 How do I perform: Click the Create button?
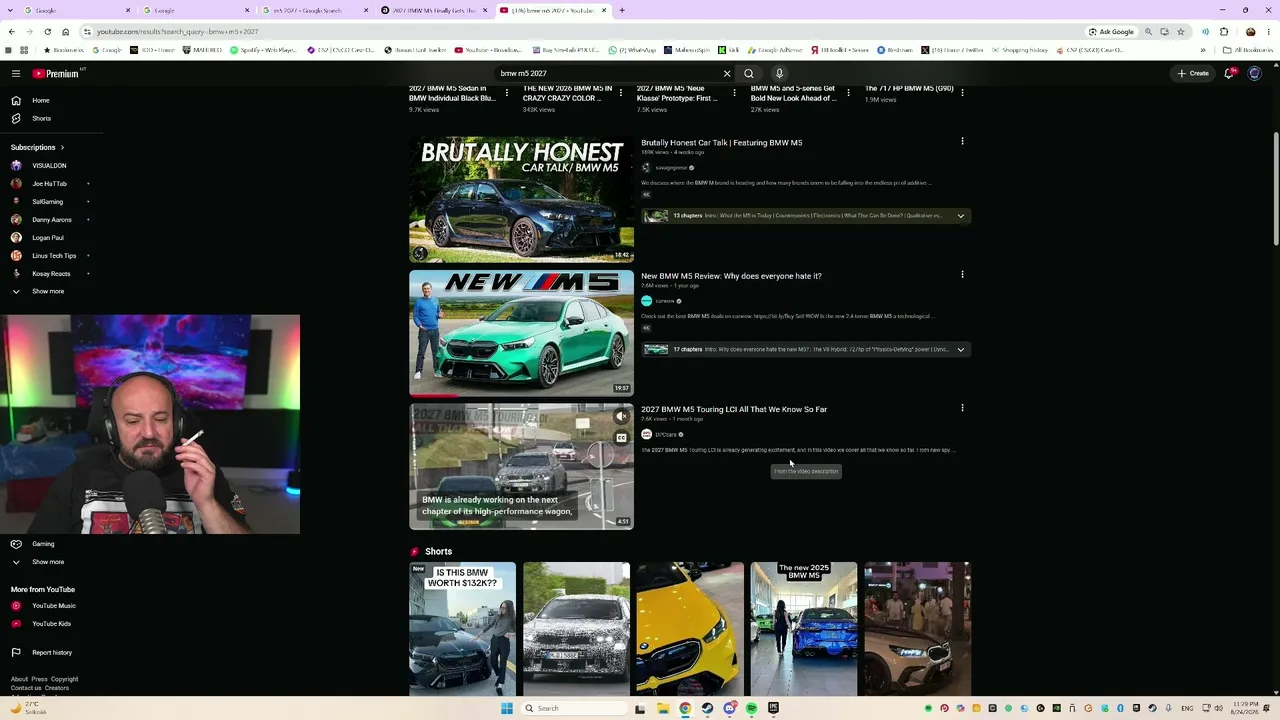1193,73
